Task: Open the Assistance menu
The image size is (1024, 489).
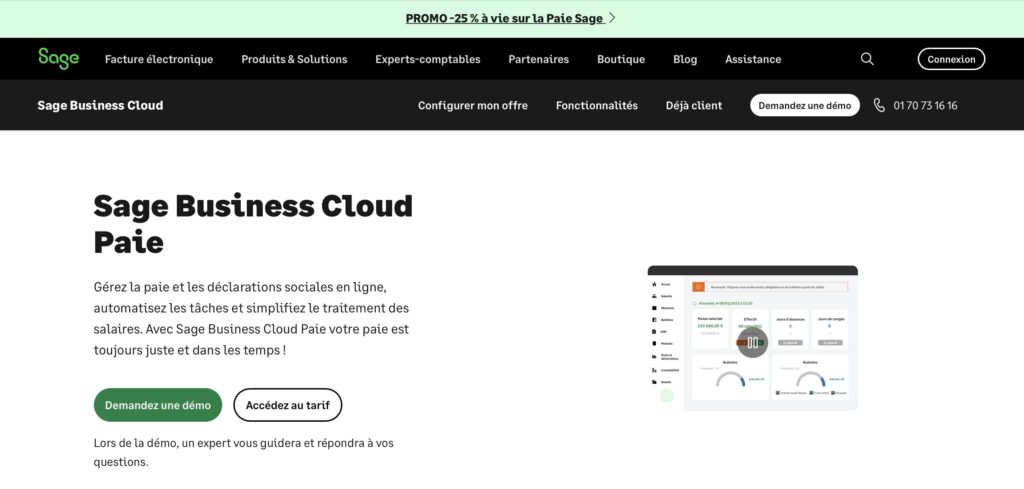Action: [x=753, y=59]
